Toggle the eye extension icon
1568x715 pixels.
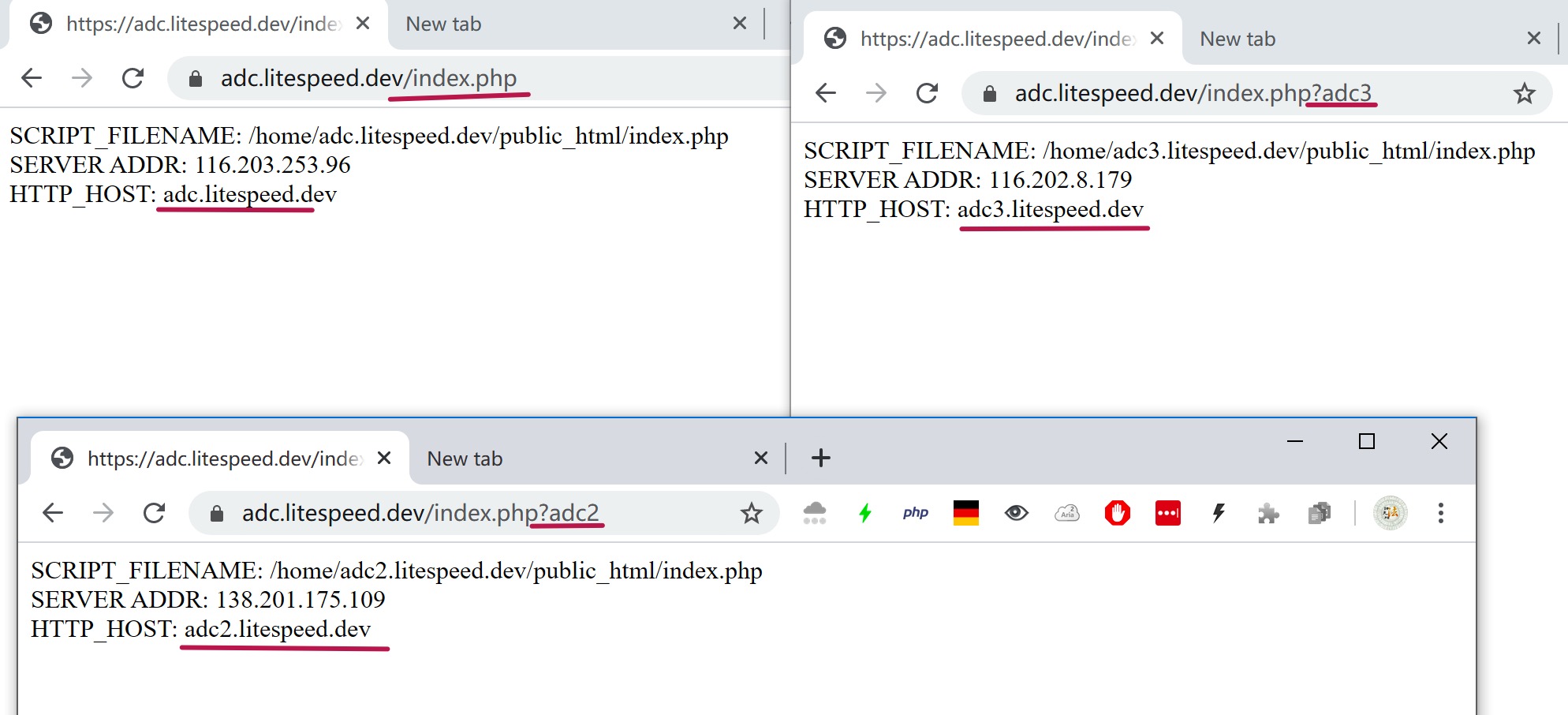1016,513
